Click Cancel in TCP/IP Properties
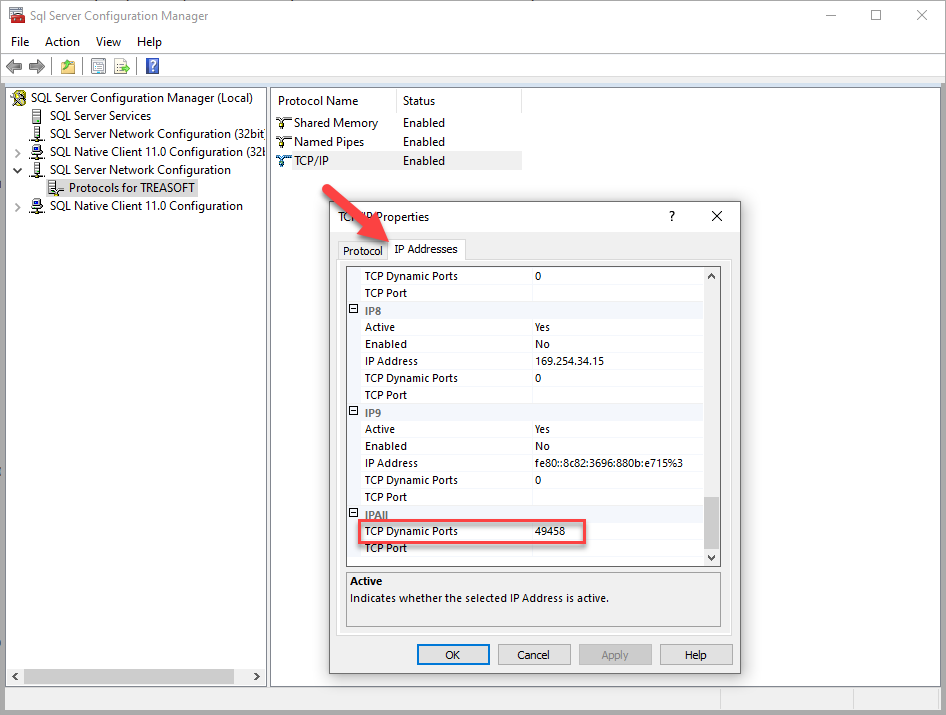Screen dimensions: 946x715 tap(533, 655)
